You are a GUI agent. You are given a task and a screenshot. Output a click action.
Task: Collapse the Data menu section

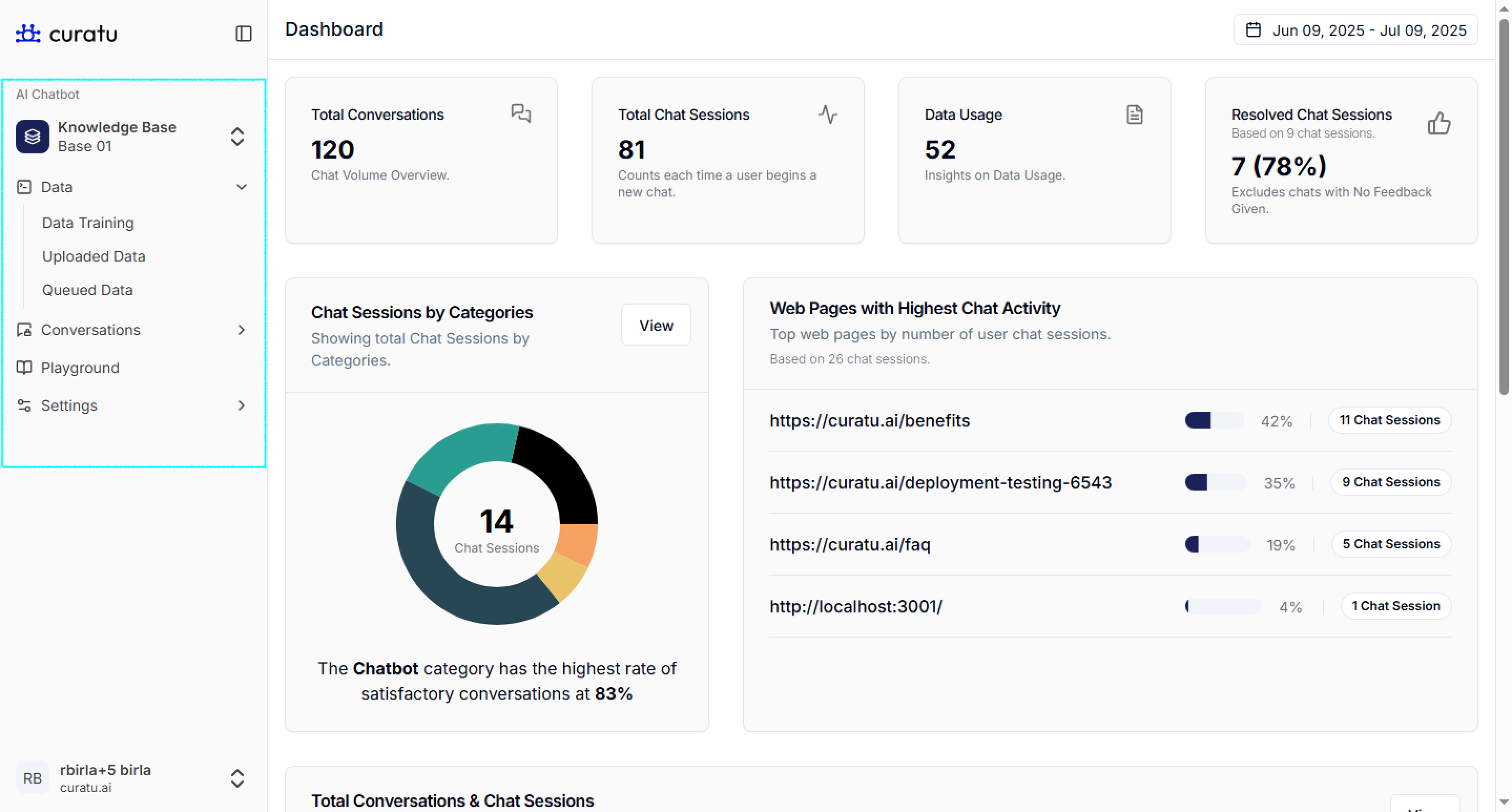(x=241, y=186)
